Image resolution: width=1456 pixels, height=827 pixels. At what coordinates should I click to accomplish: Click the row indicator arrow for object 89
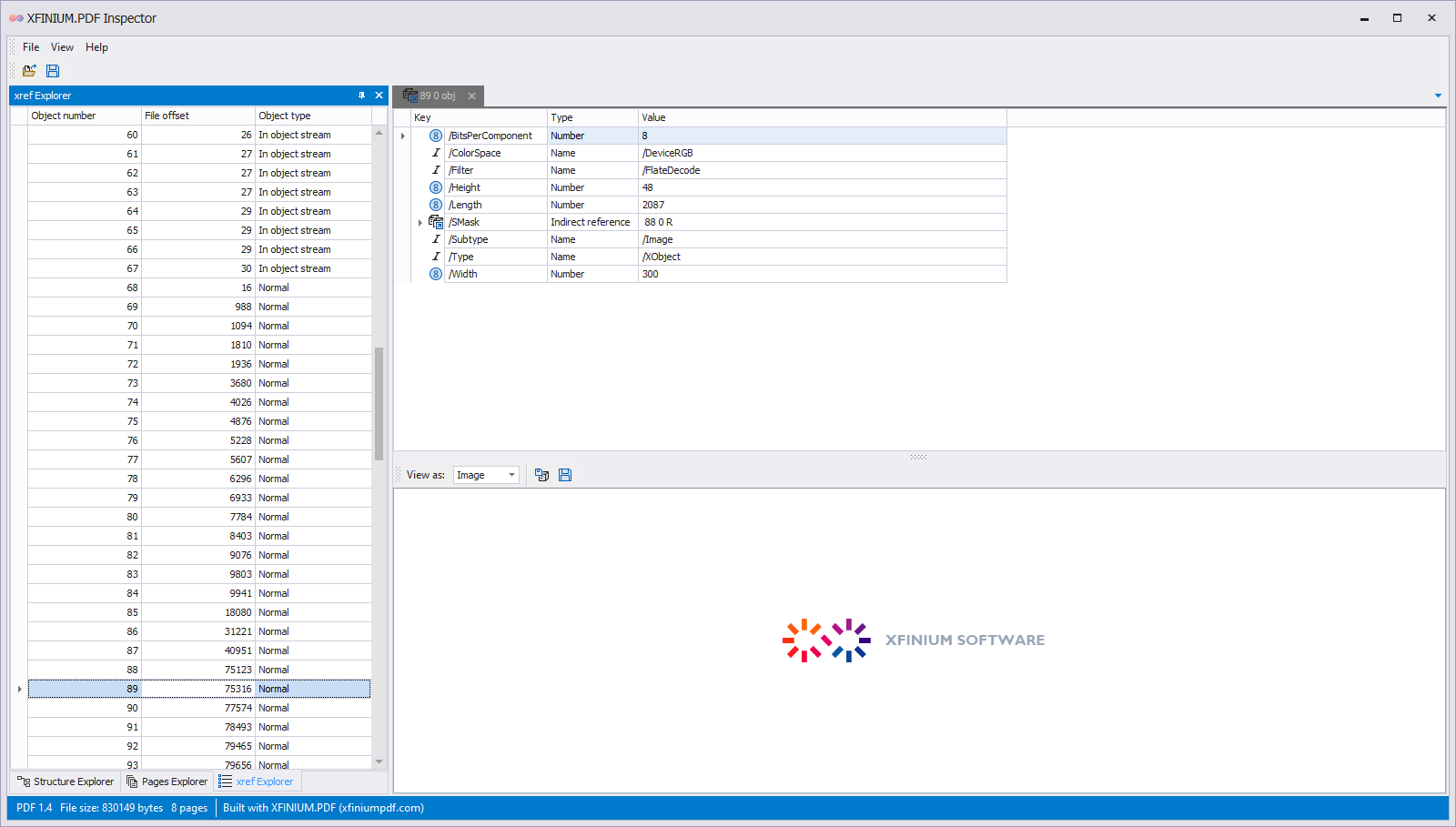point(19,689)
